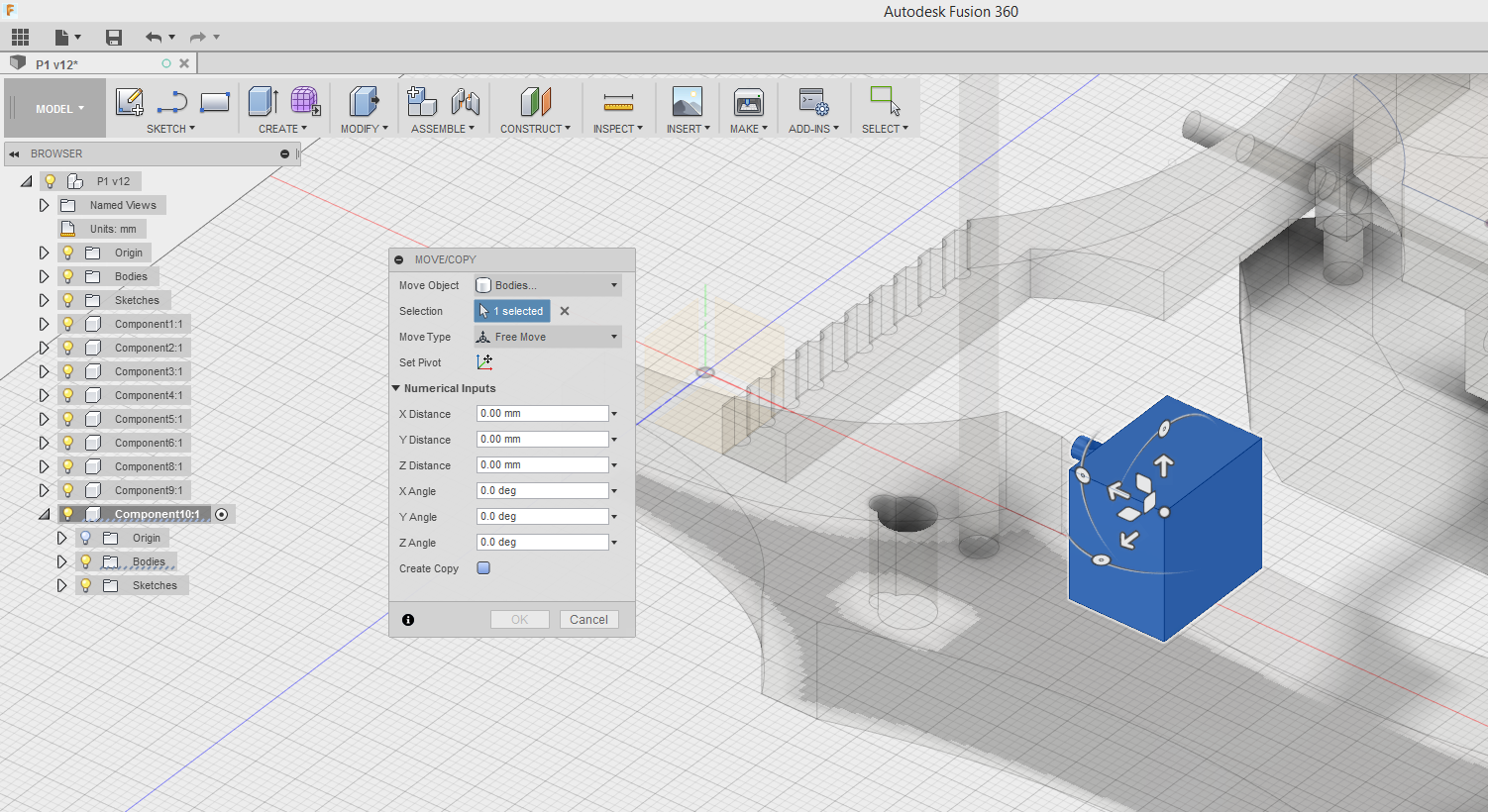This screenshot has width=1488, height=812.
Task: Open the Move Object dropdown
Action: point(548,285)
